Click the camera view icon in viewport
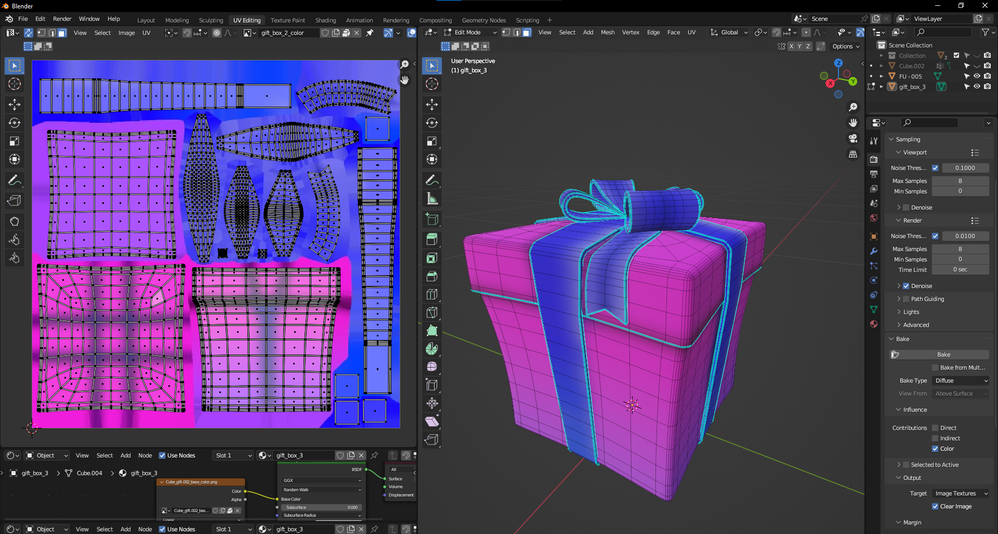The image size is (998, 534). coord(853,138)
